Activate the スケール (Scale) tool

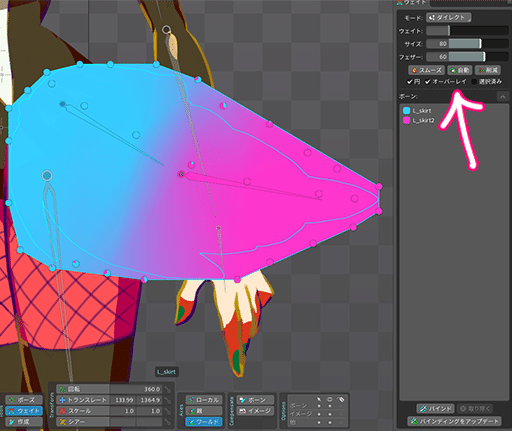tap(83, 411)
